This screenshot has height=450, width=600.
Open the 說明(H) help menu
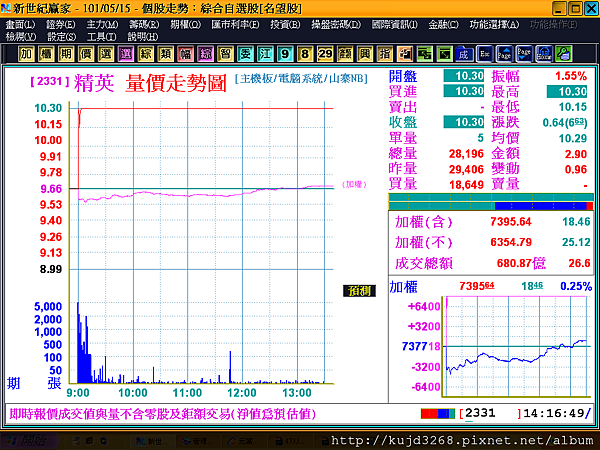pos(143,37)
